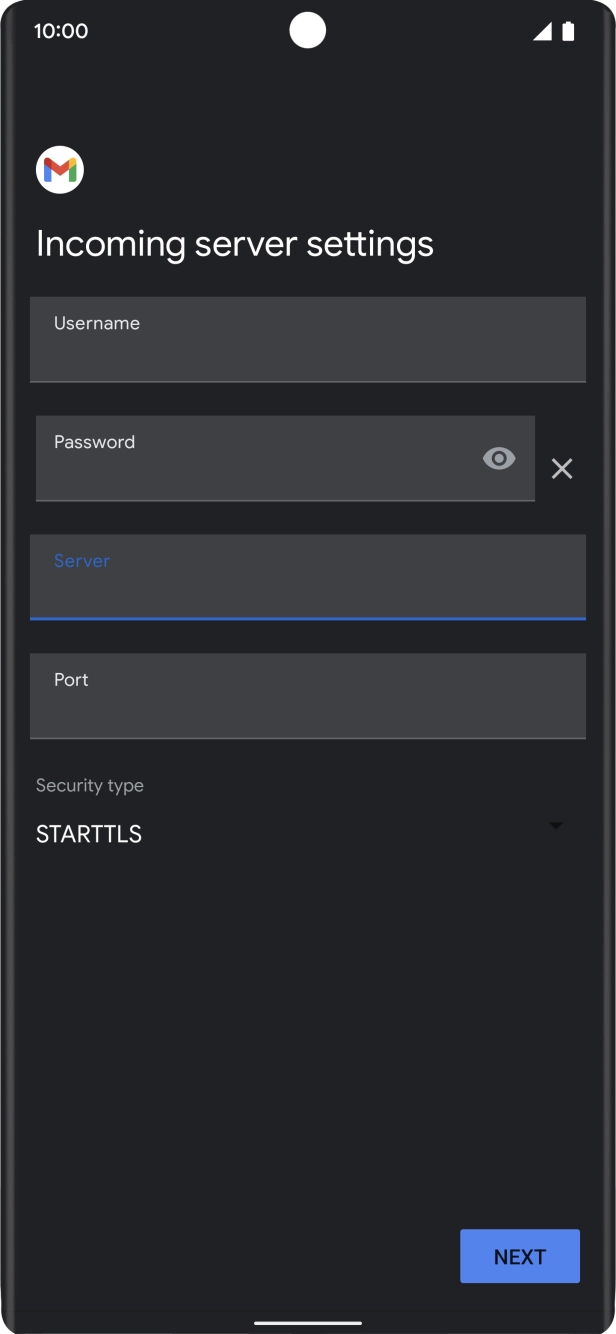Toggle password visibility with eye icon
This screenshot has height=1334, width=616.
(498, 457)
